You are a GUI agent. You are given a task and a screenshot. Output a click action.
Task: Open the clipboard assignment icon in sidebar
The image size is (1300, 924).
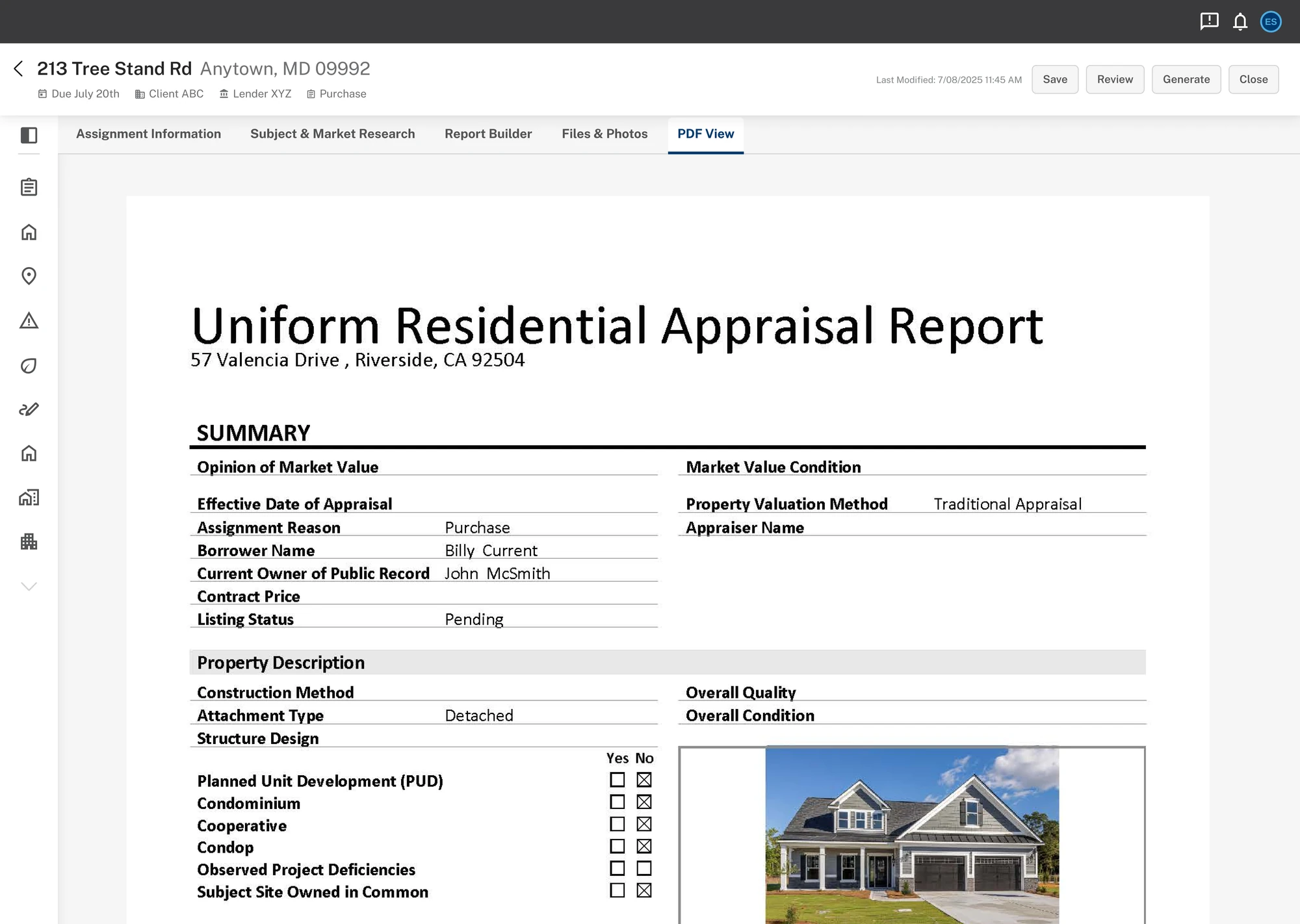[x=29, y=186]
